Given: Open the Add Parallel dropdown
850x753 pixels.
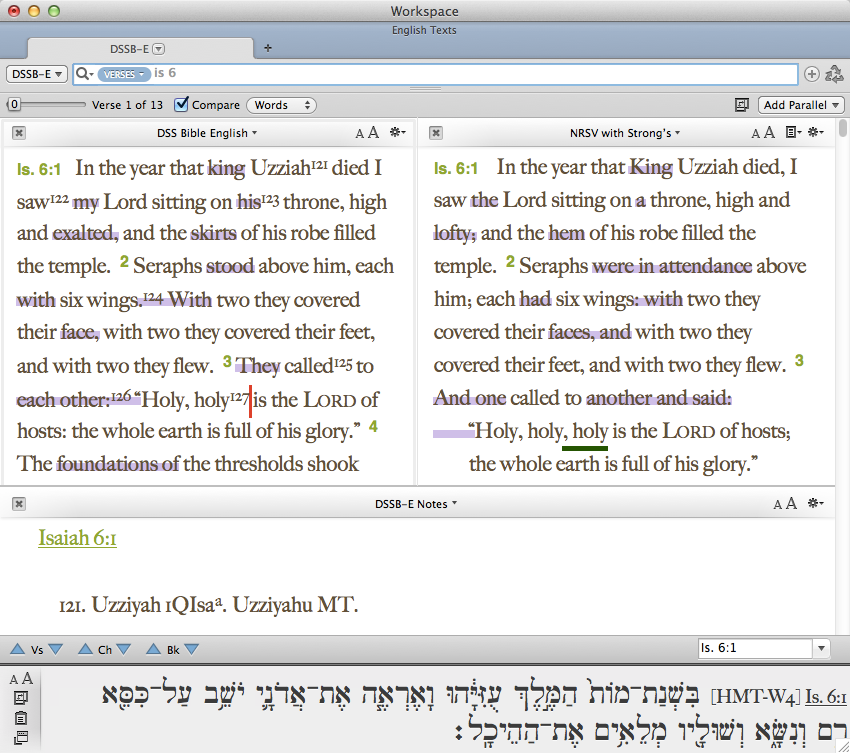Looking at the screenshot, I should point(801,105).
